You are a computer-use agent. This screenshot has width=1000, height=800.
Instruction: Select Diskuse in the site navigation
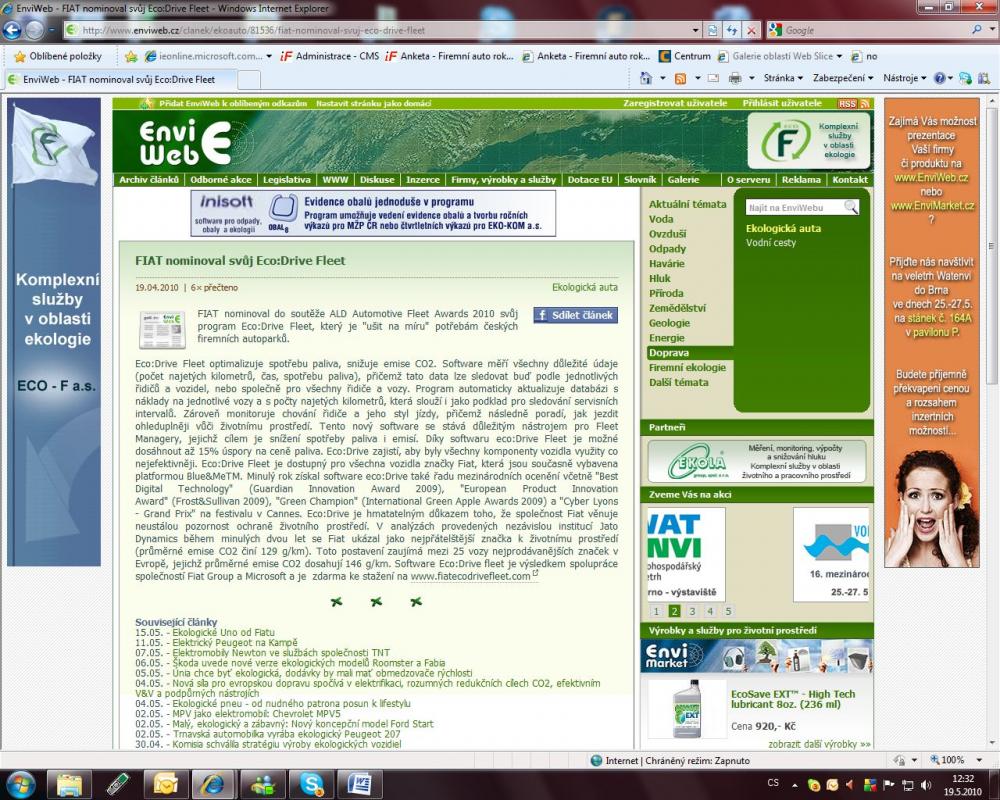click(377, 180)
